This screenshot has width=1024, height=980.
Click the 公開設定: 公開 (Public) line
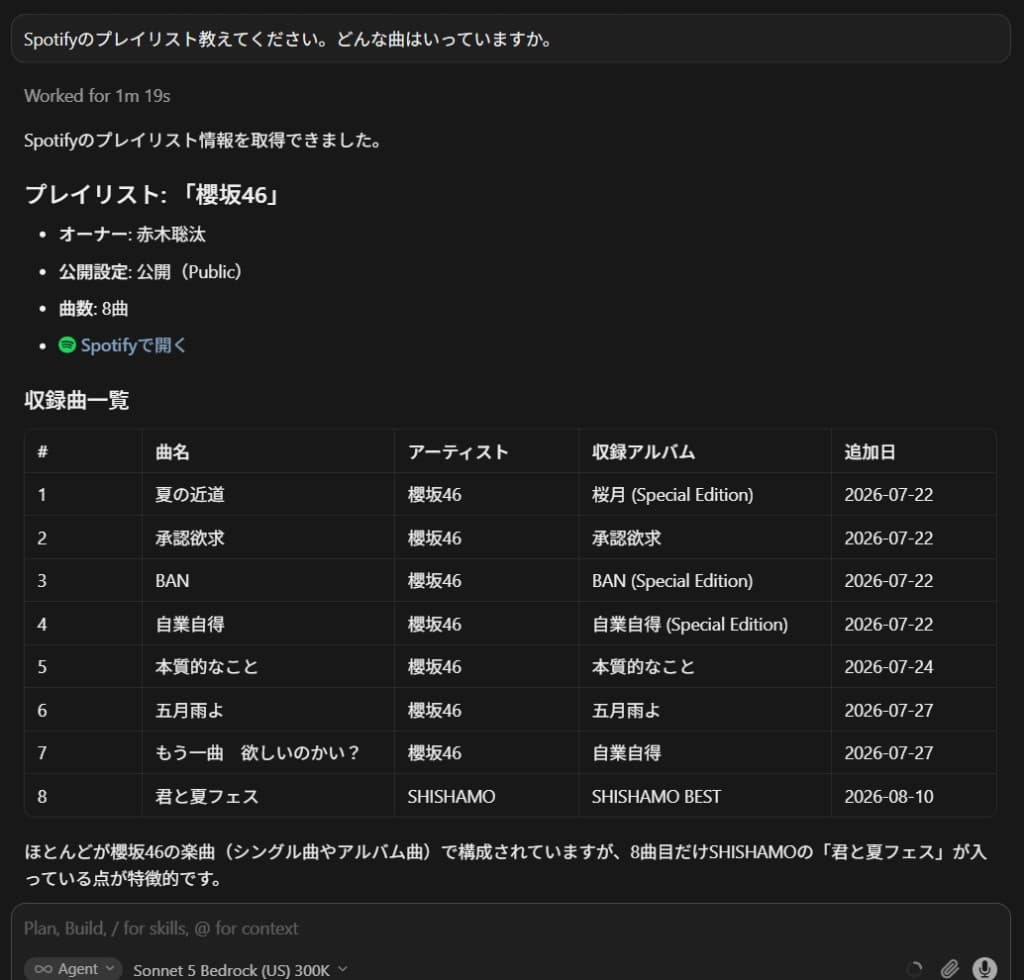[x=150, y=272]
